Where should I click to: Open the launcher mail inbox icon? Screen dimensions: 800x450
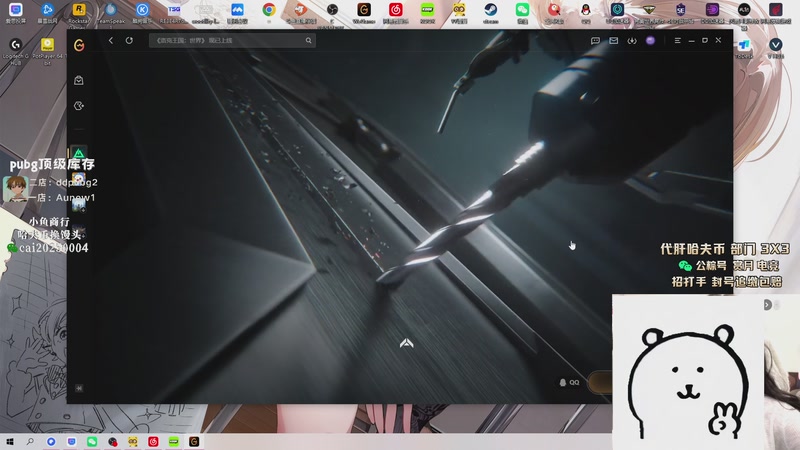pos(613,40)
